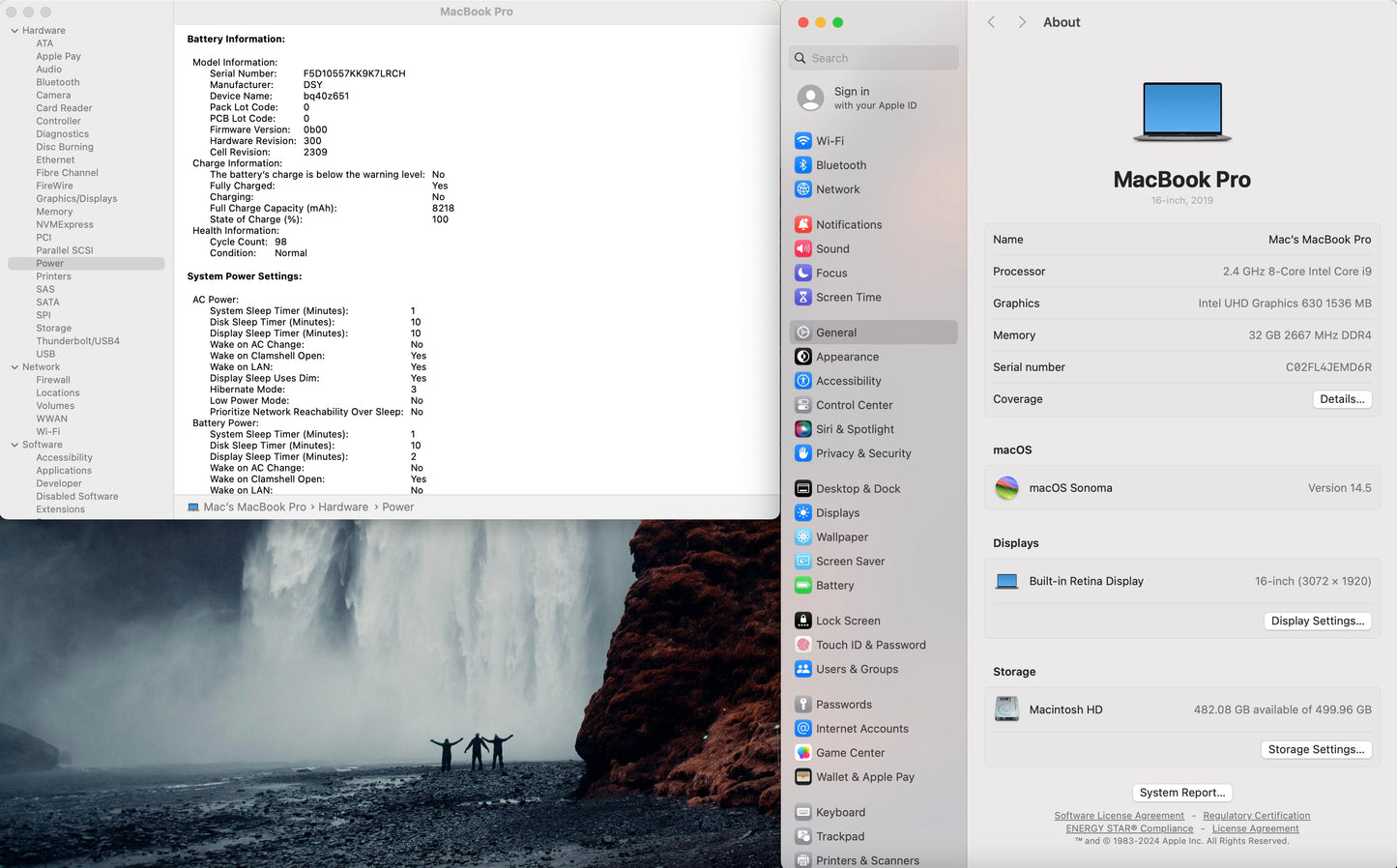Open the Appearance settings pane
The width and height of the screenshot is (1397, 868).
point(847,357)
